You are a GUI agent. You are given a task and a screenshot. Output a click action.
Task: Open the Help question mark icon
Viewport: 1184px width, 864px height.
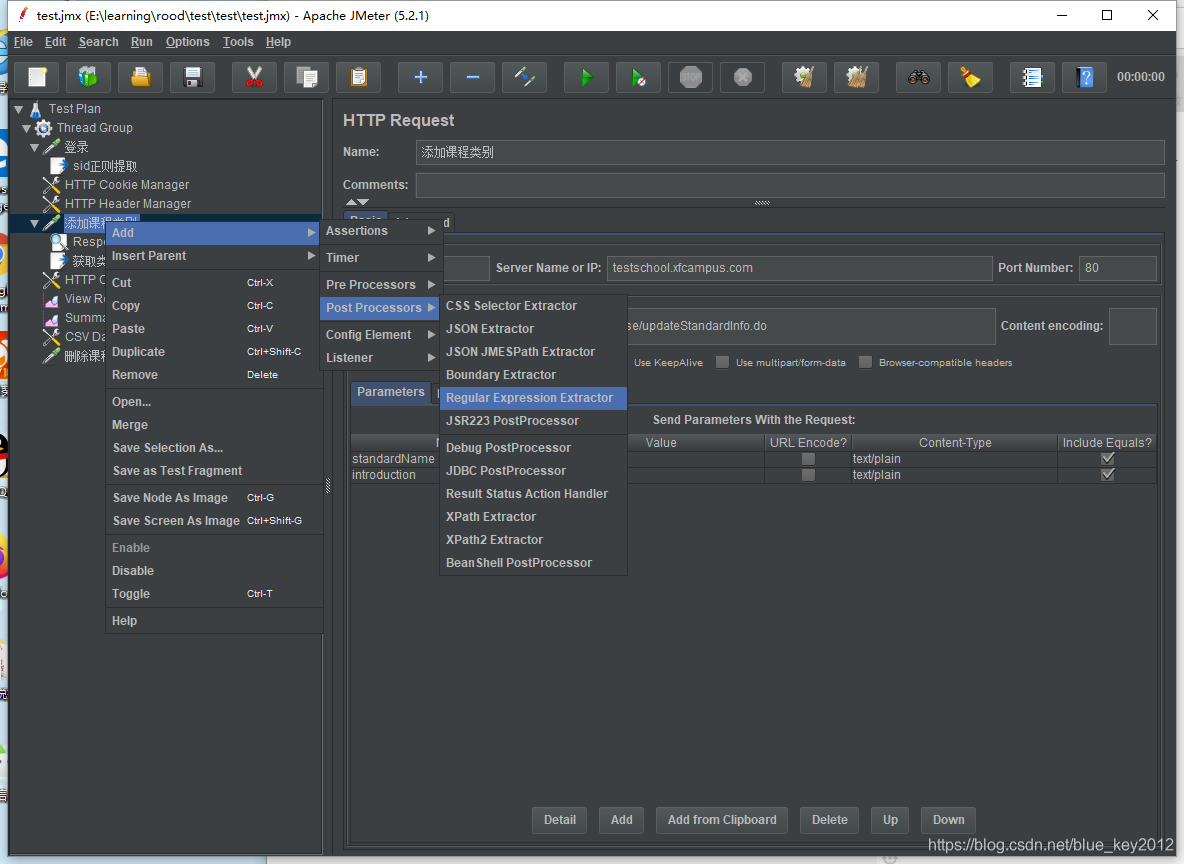tap(1084, 77)
